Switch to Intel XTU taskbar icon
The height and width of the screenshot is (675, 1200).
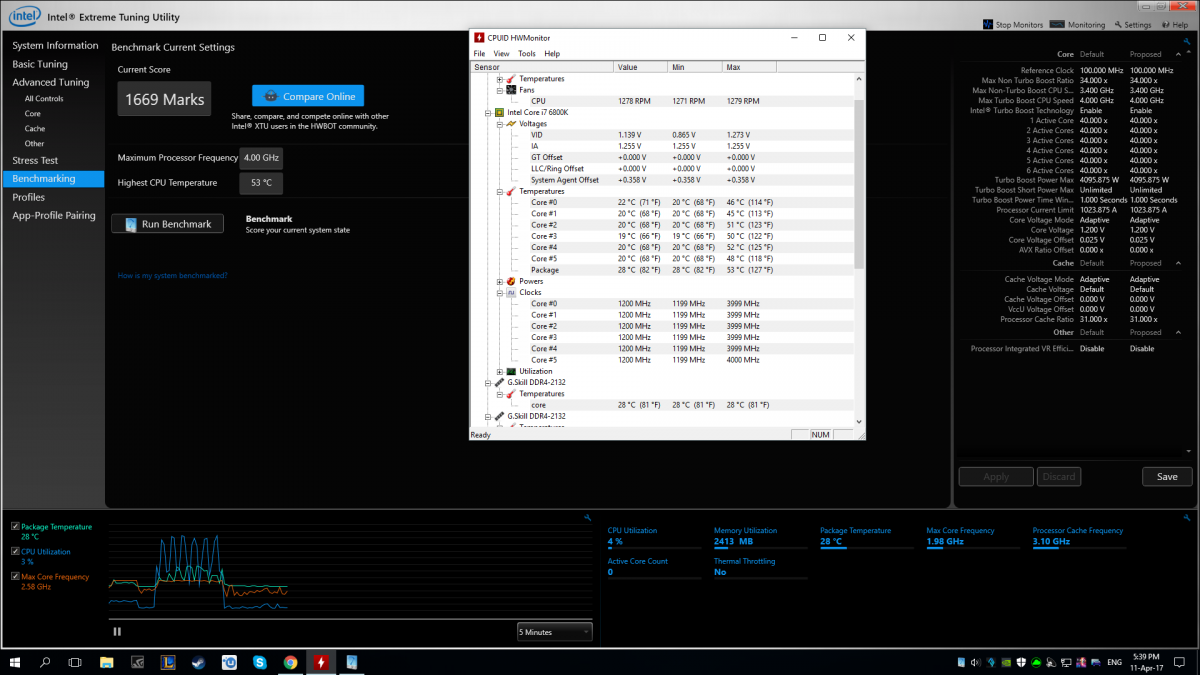click(x=351, y=662)
